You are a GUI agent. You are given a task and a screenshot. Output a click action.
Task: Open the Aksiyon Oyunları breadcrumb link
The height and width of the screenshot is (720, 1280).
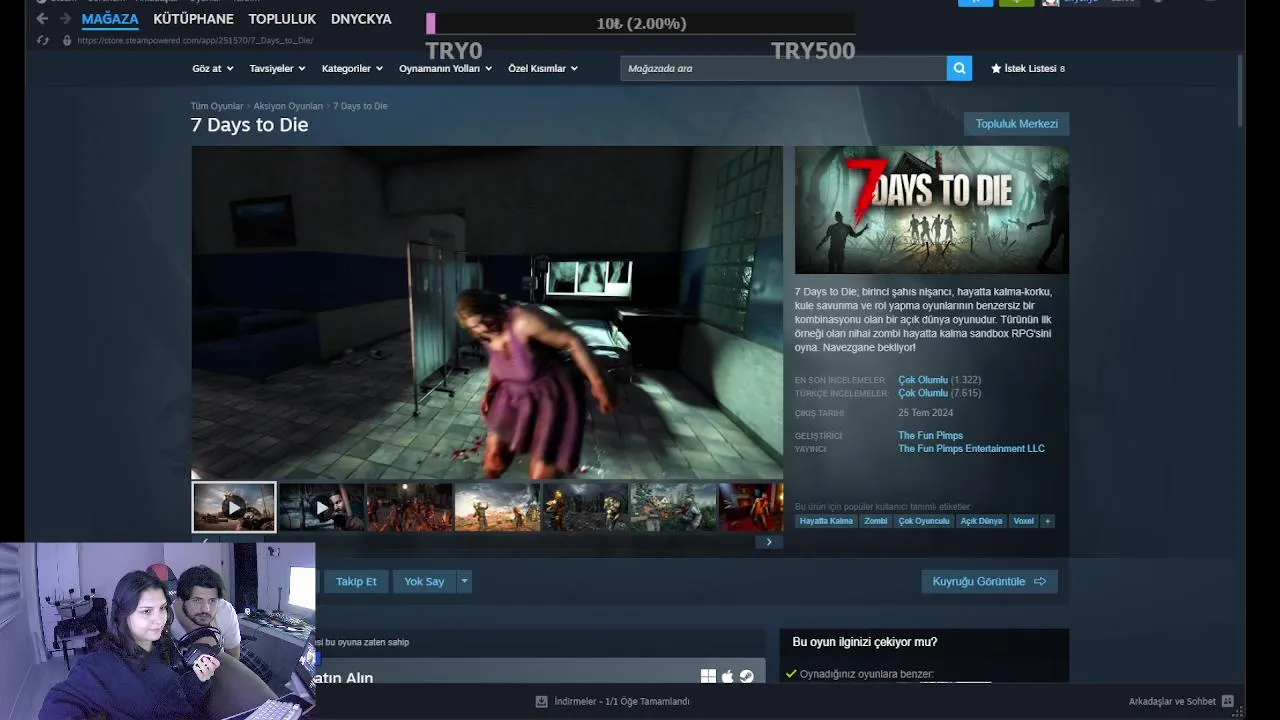288,106
